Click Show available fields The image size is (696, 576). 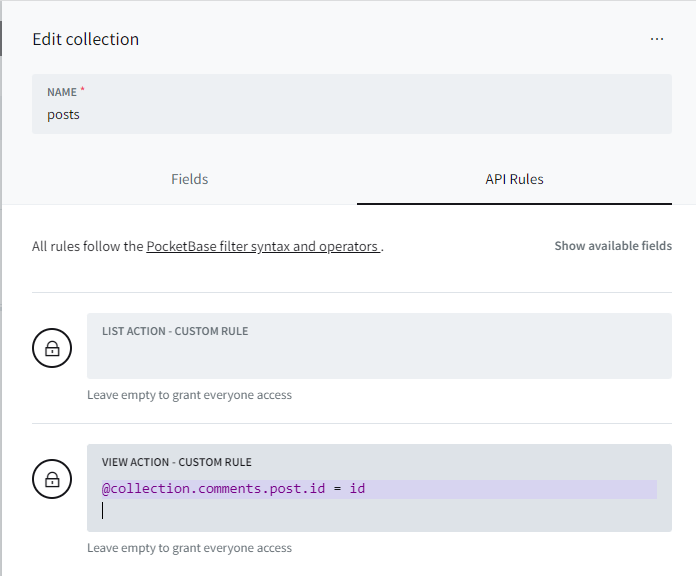[613, 246]
